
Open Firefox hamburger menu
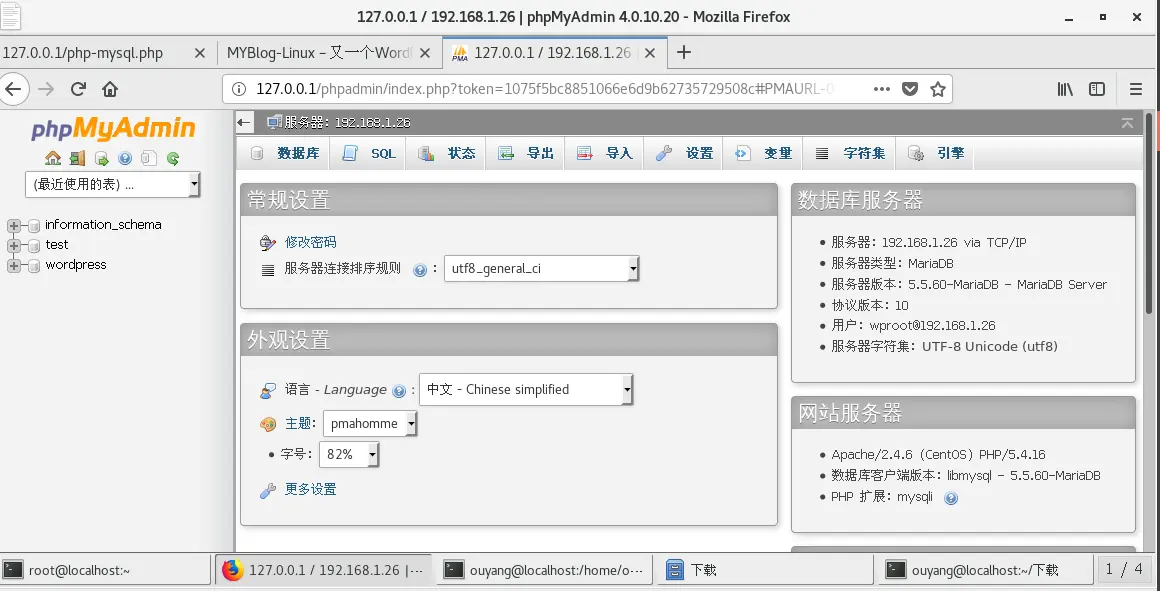click(1136, 90)
